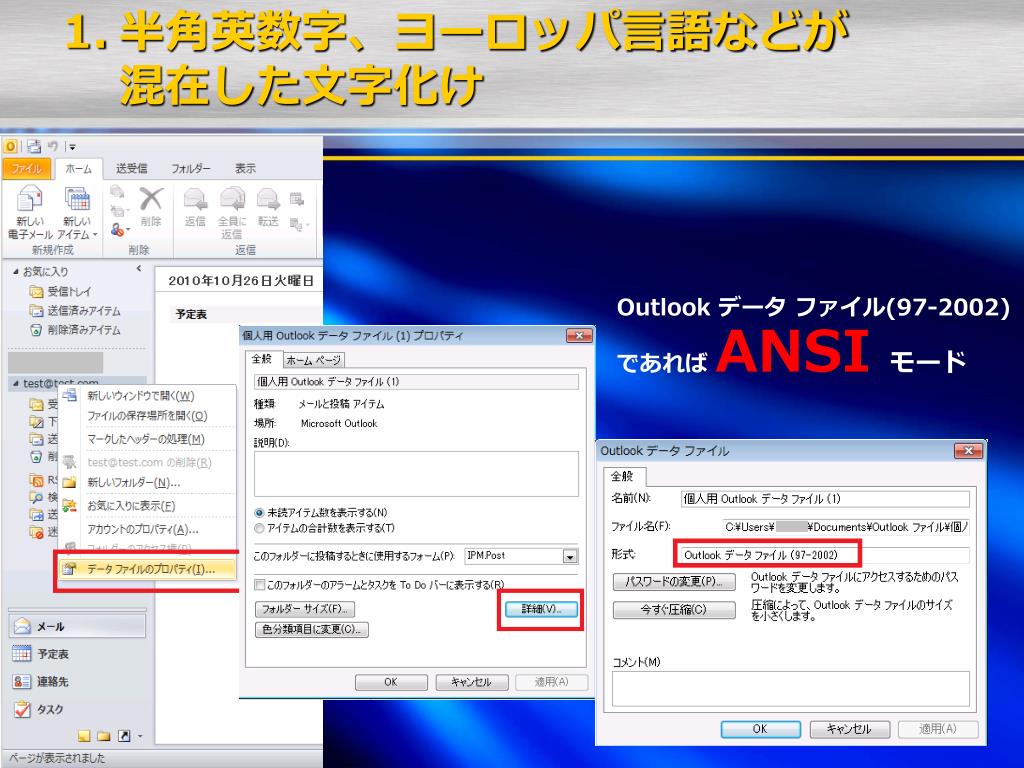The image size is (1024, 768).
Task: Click the Folder List icon in navigation footer
Action: [x=103, y=736]
